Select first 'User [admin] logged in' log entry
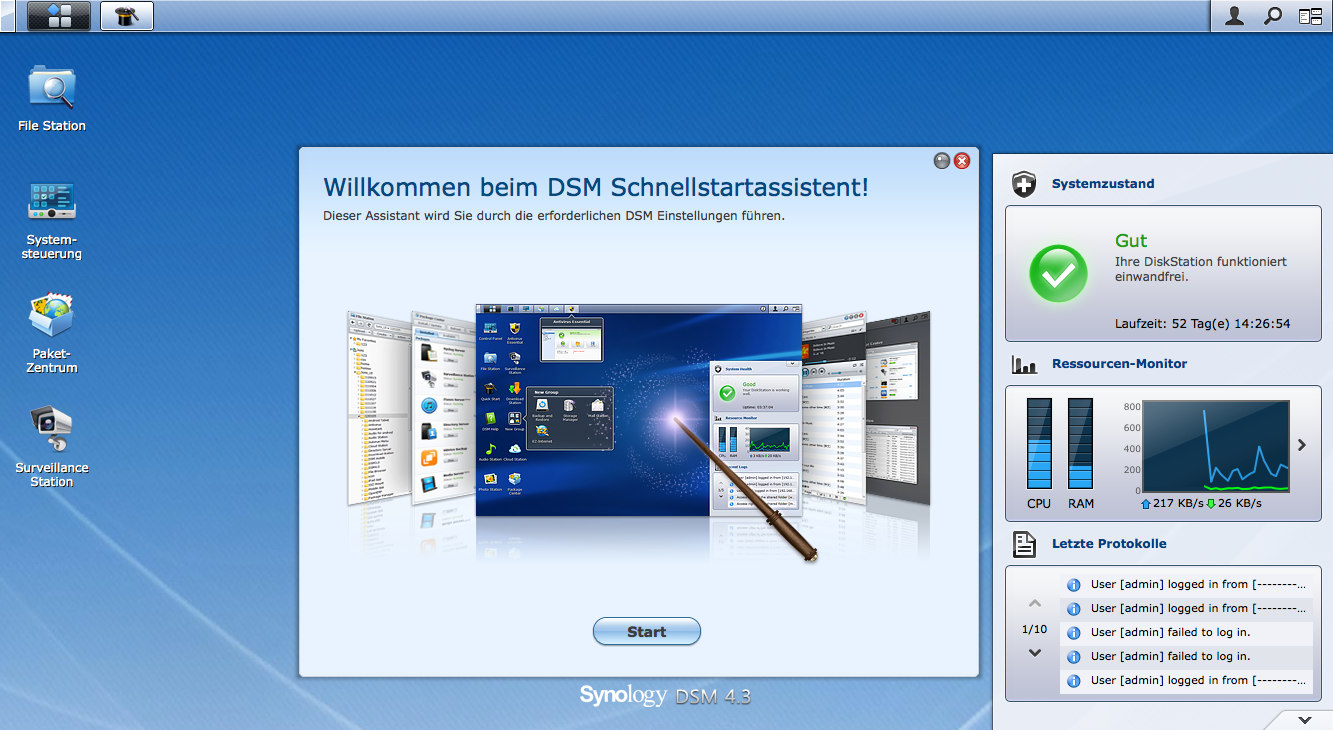Image resolution: width=1333 pixels, height=730 pixels. [x=1186, y=585]
